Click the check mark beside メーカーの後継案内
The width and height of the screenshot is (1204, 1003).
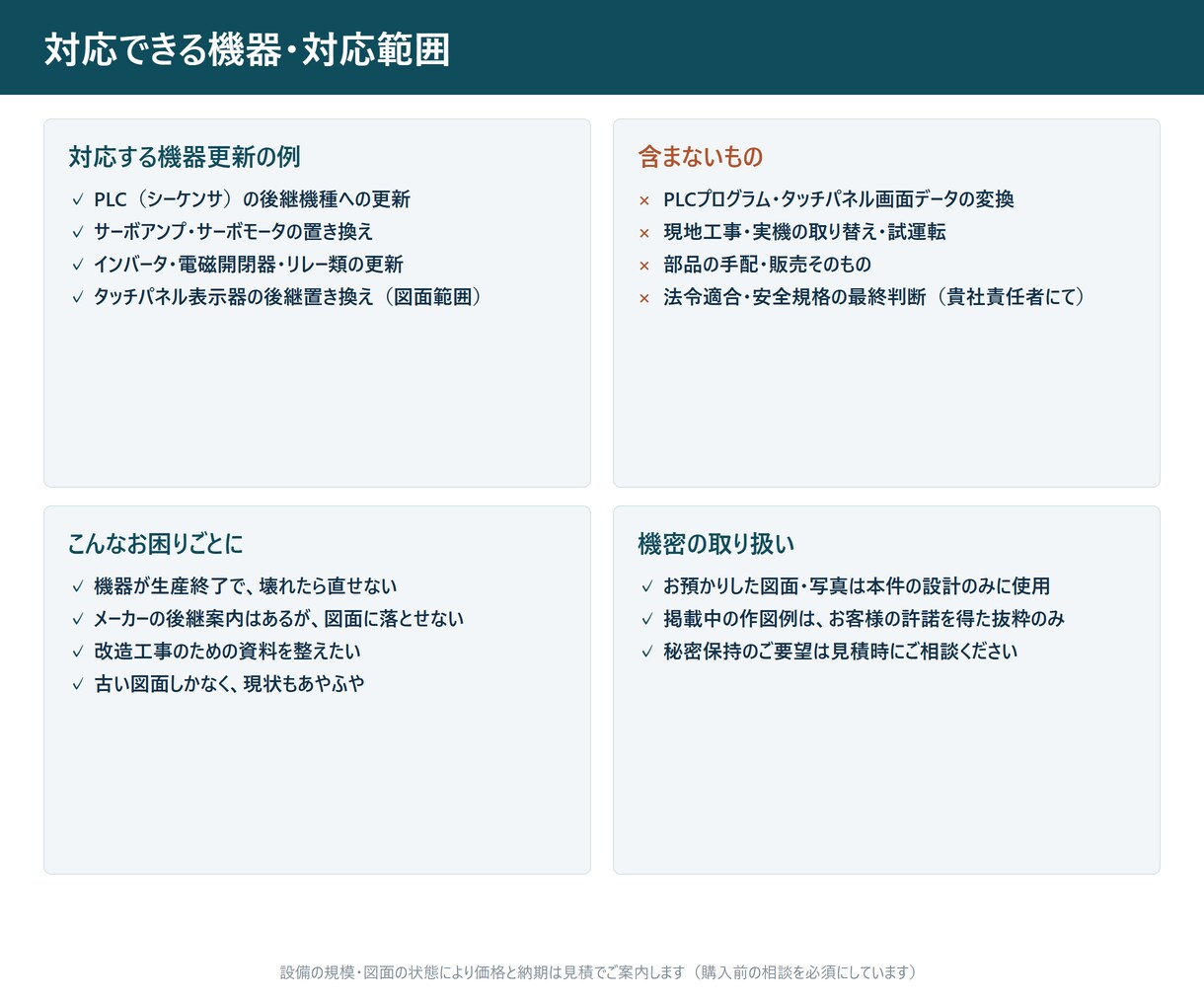[78, 619]
